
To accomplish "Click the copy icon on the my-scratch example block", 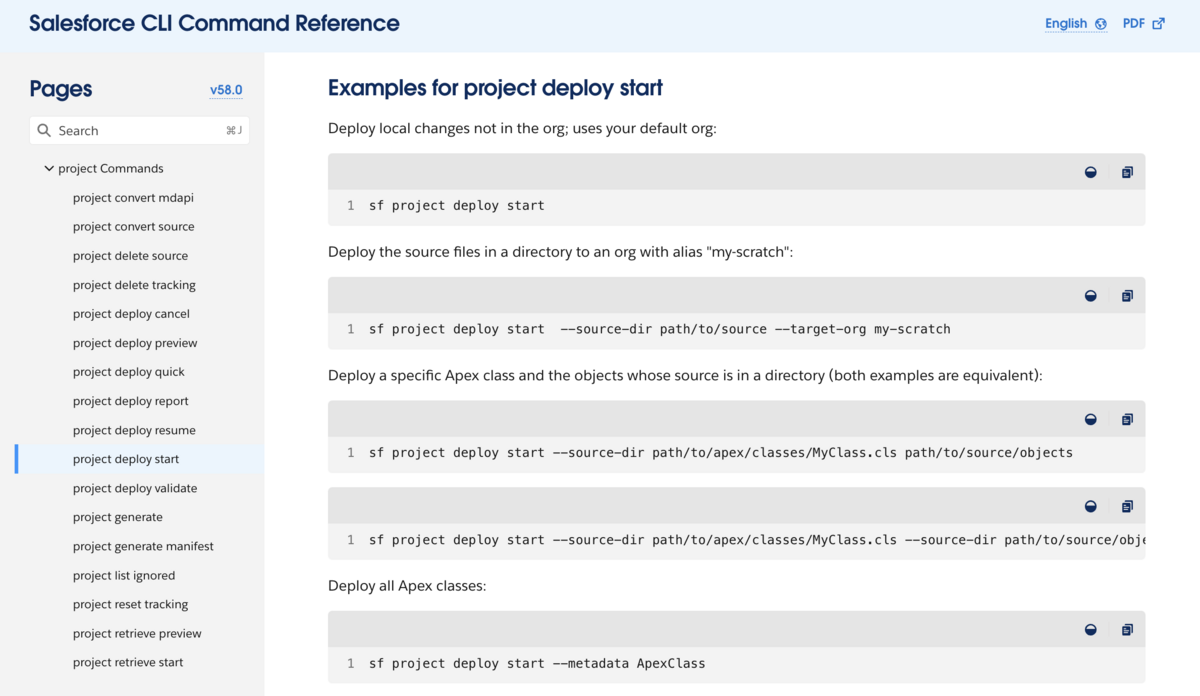I will coord(1127,295).
